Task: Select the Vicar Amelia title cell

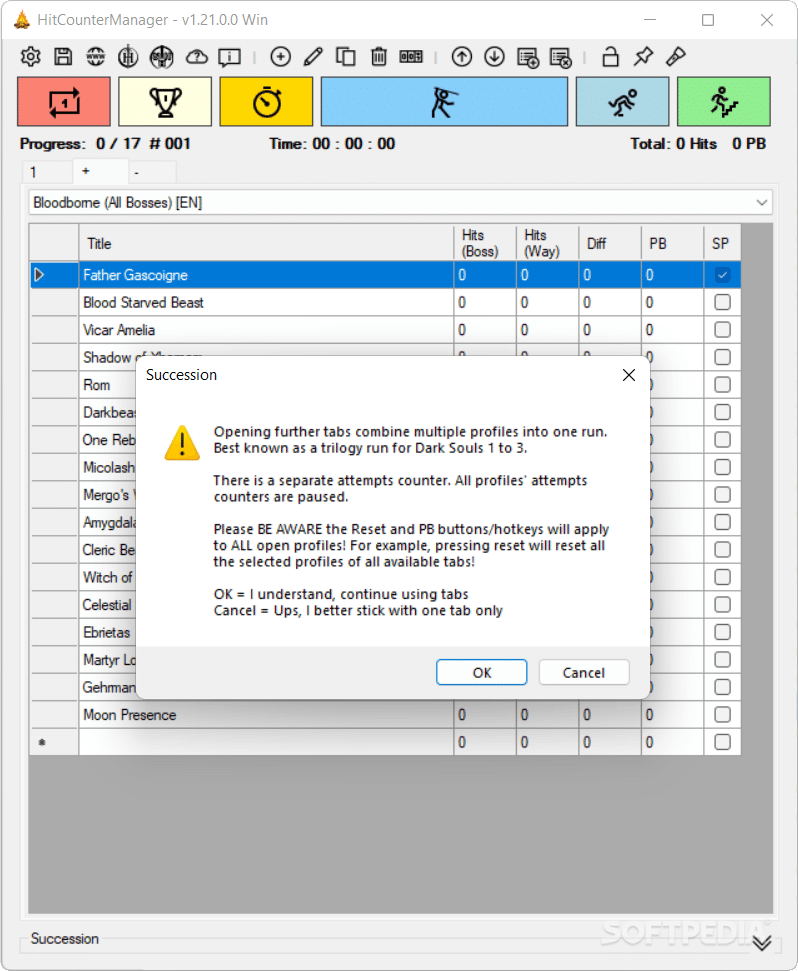Action: coord(266,330)
